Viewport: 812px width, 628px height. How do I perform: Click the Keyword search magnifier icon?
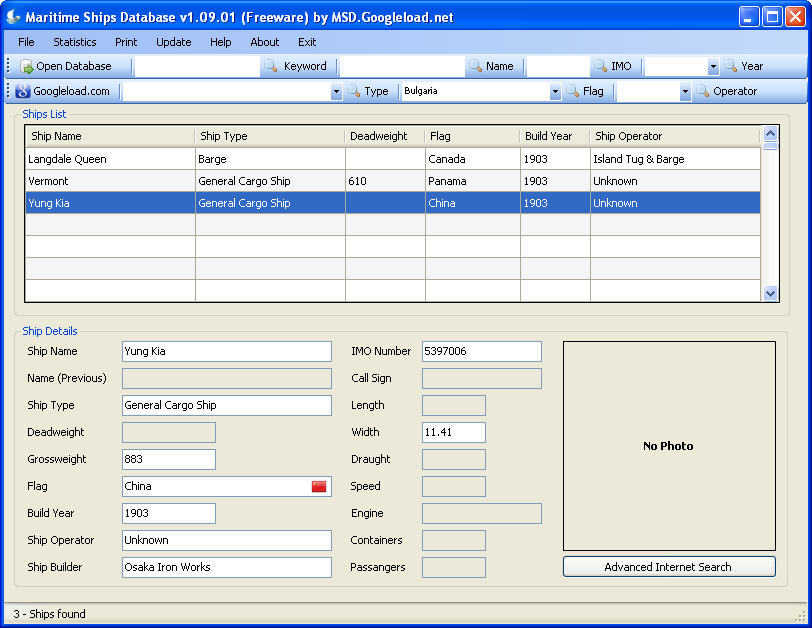271,66
